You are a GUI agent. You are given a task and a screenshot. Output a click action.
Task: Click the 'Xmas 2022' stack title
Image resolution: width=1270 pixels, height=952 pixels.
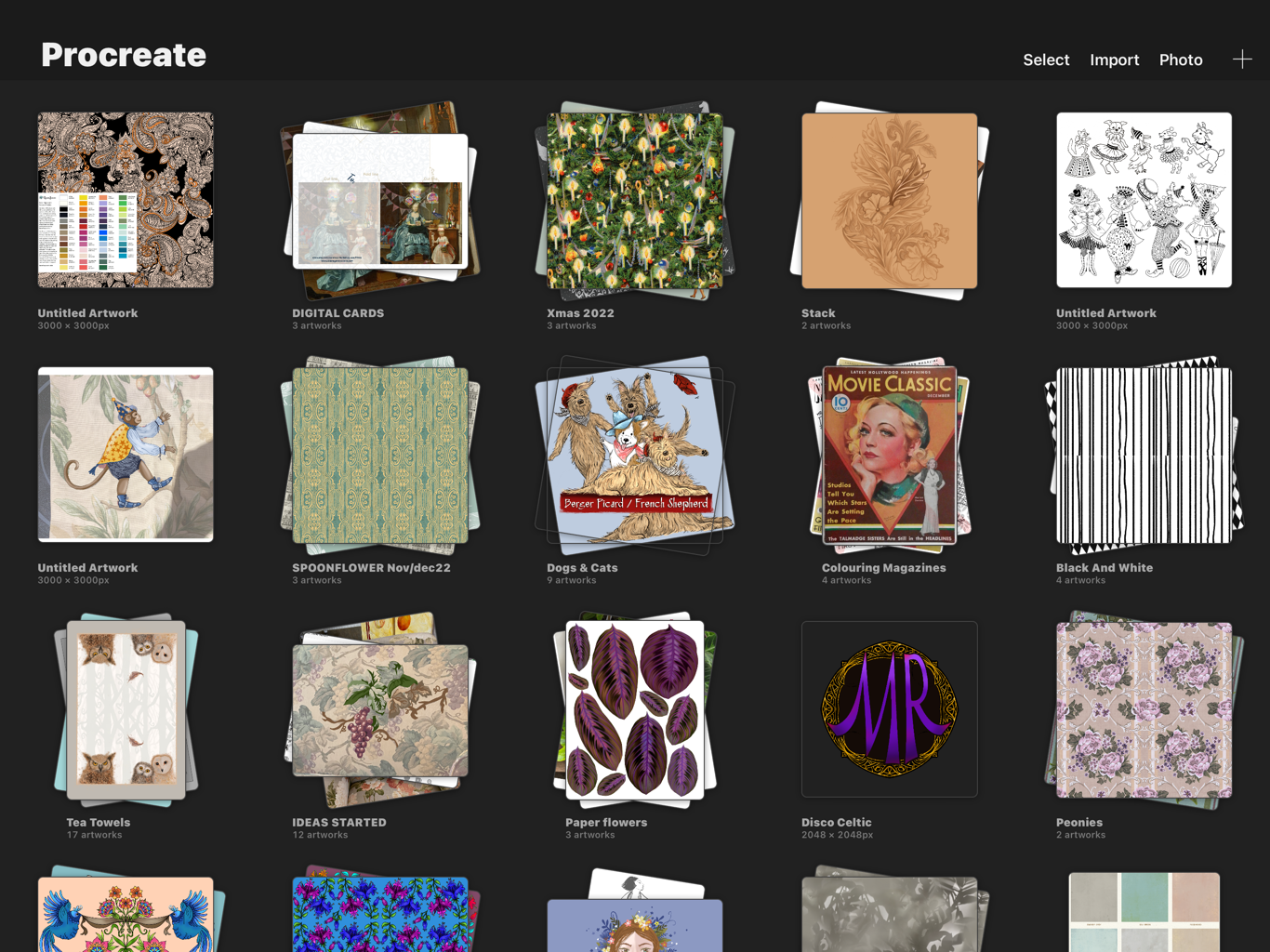click(580, 313)
